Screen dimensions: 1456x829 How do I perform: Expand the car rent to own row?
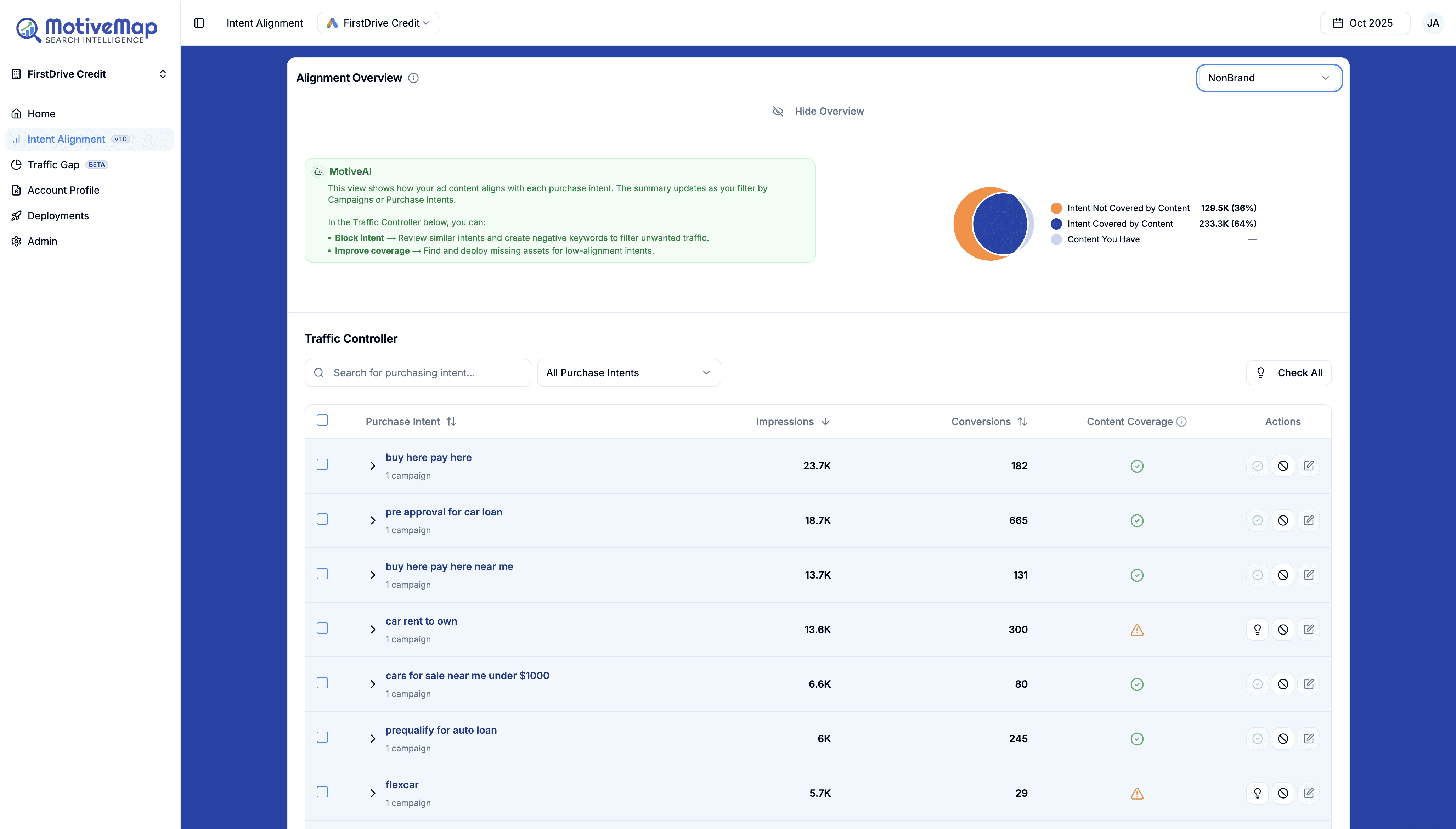373,630
